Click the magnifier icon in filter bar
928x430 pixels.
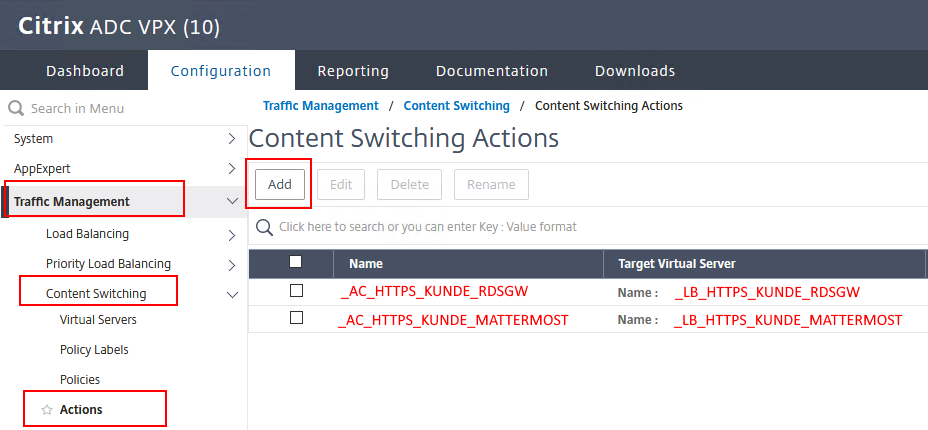click(264, 227)
